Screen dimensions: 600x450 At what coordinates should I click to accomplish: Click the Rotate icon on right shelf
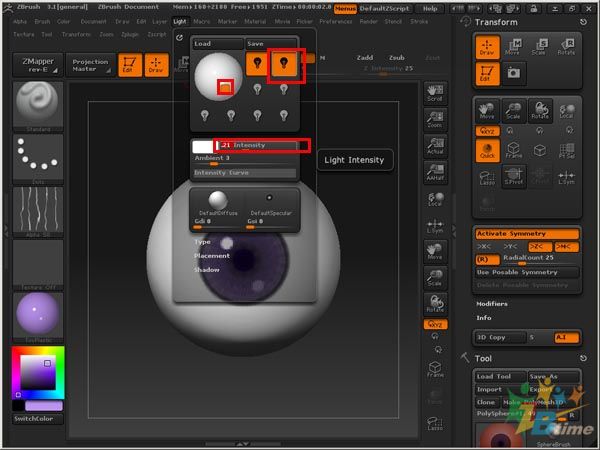pyautogui.click(x=435, y=304)
